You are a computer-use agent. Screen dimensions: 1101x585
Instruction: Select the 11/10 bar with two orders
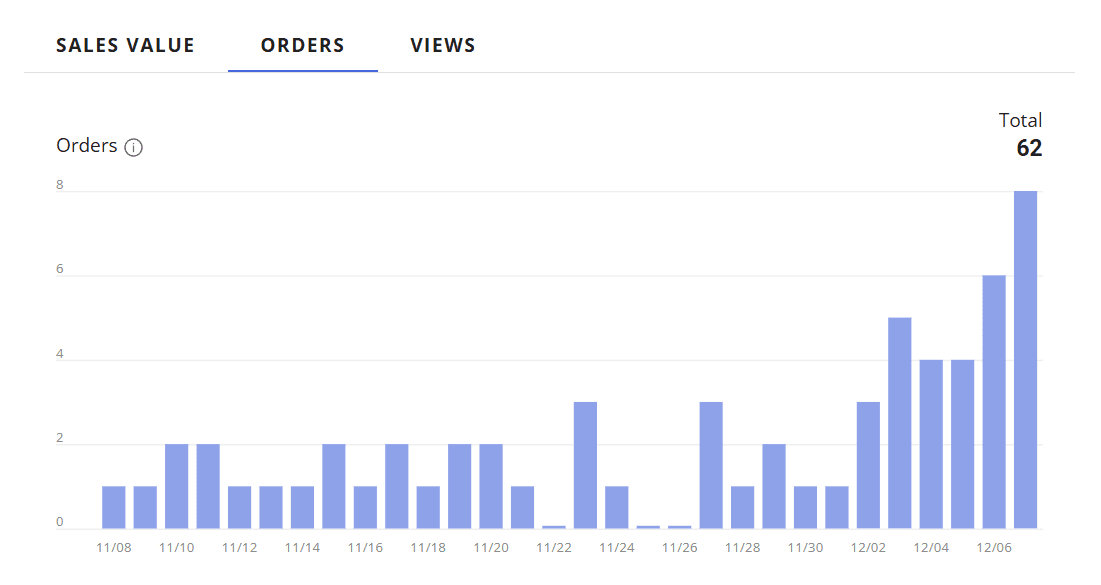pyautogui.click(x=177, y=486)
